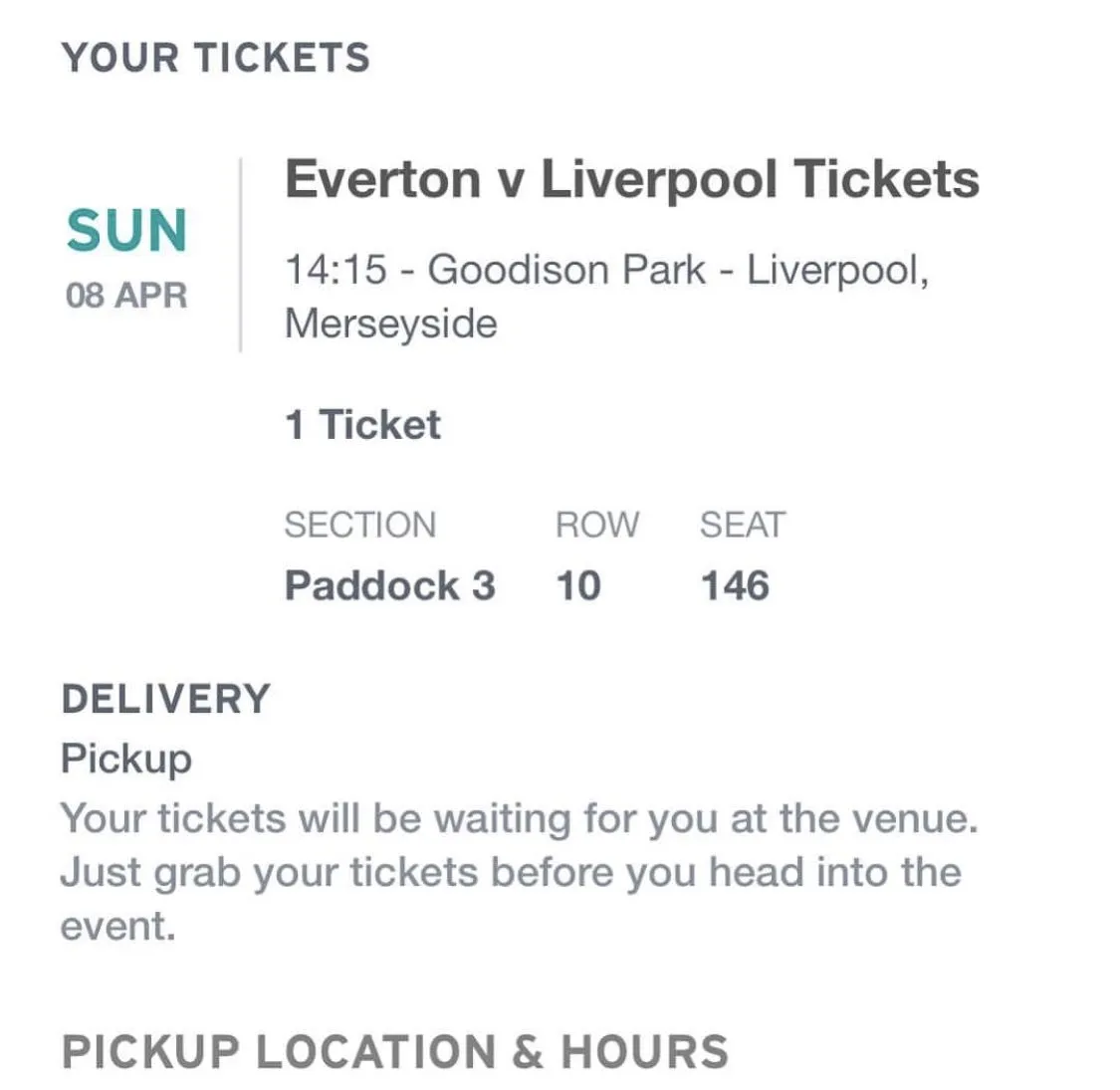Click the SEAT column label
This screenshot has height=1090, width=1120.
pos(742,525)
